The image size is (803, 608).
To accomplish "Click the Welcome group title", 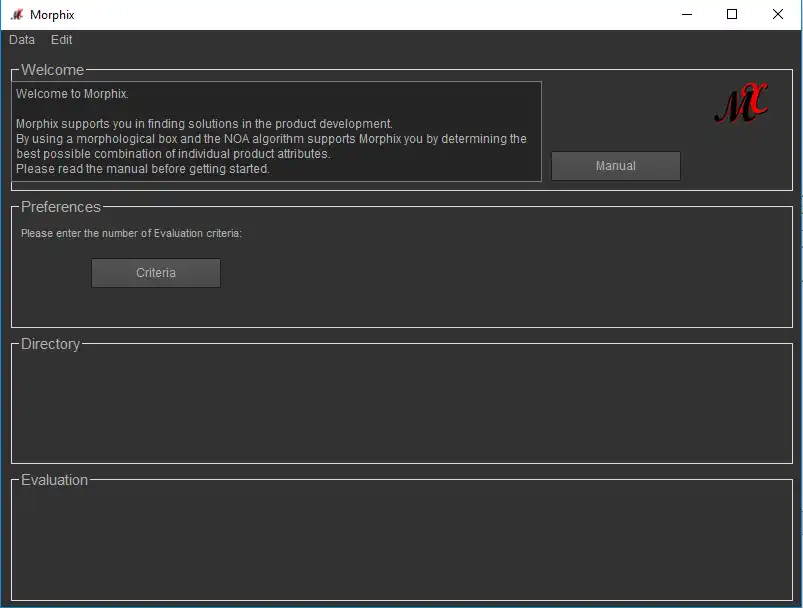I will coord(52,70).
